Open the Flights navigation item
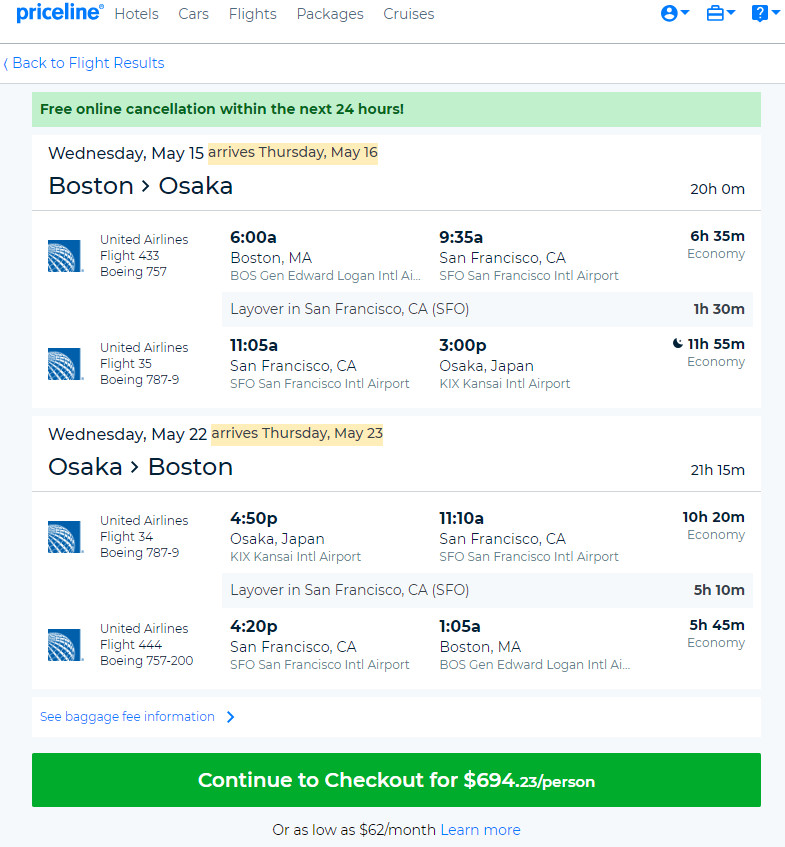785x847 pixels. click(252, 14)
